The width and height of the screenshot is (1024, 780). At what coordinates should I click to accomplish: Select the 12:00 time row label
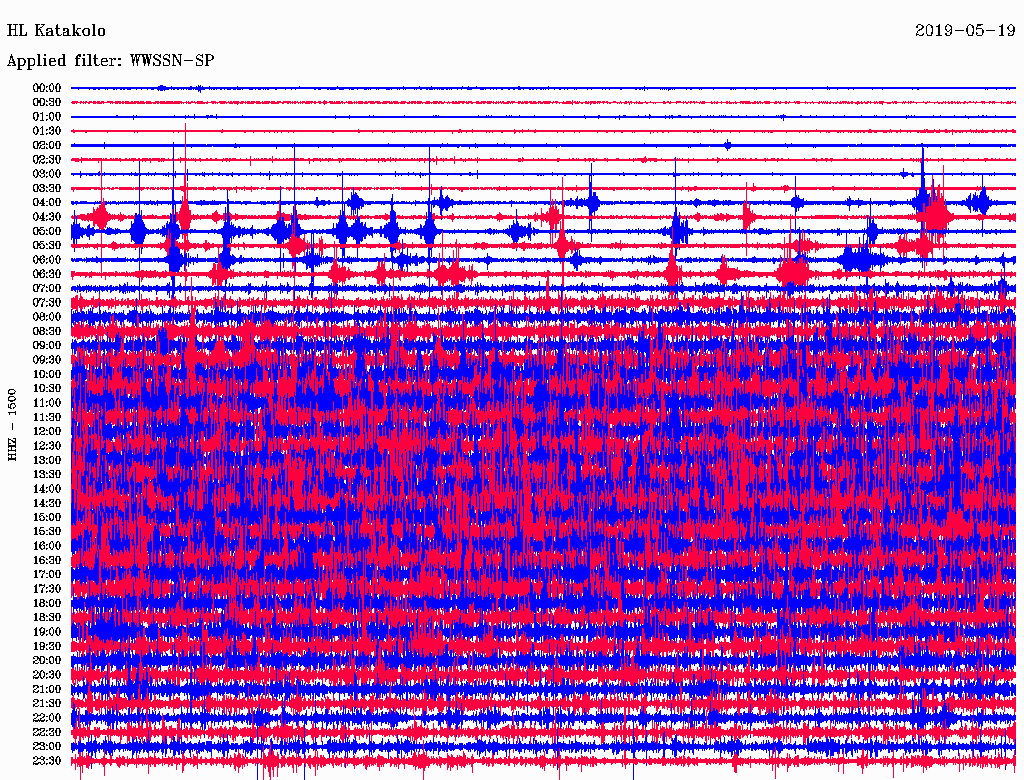[x=47, y=432]
